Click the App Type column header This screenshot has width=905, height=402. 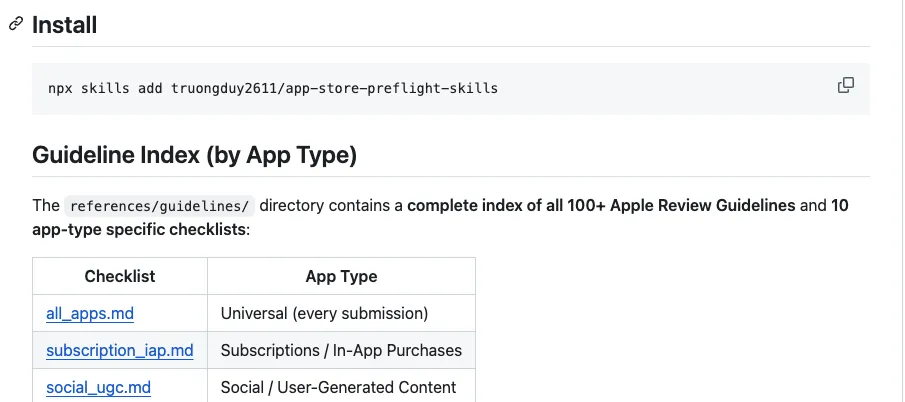[x=341, y=276]
